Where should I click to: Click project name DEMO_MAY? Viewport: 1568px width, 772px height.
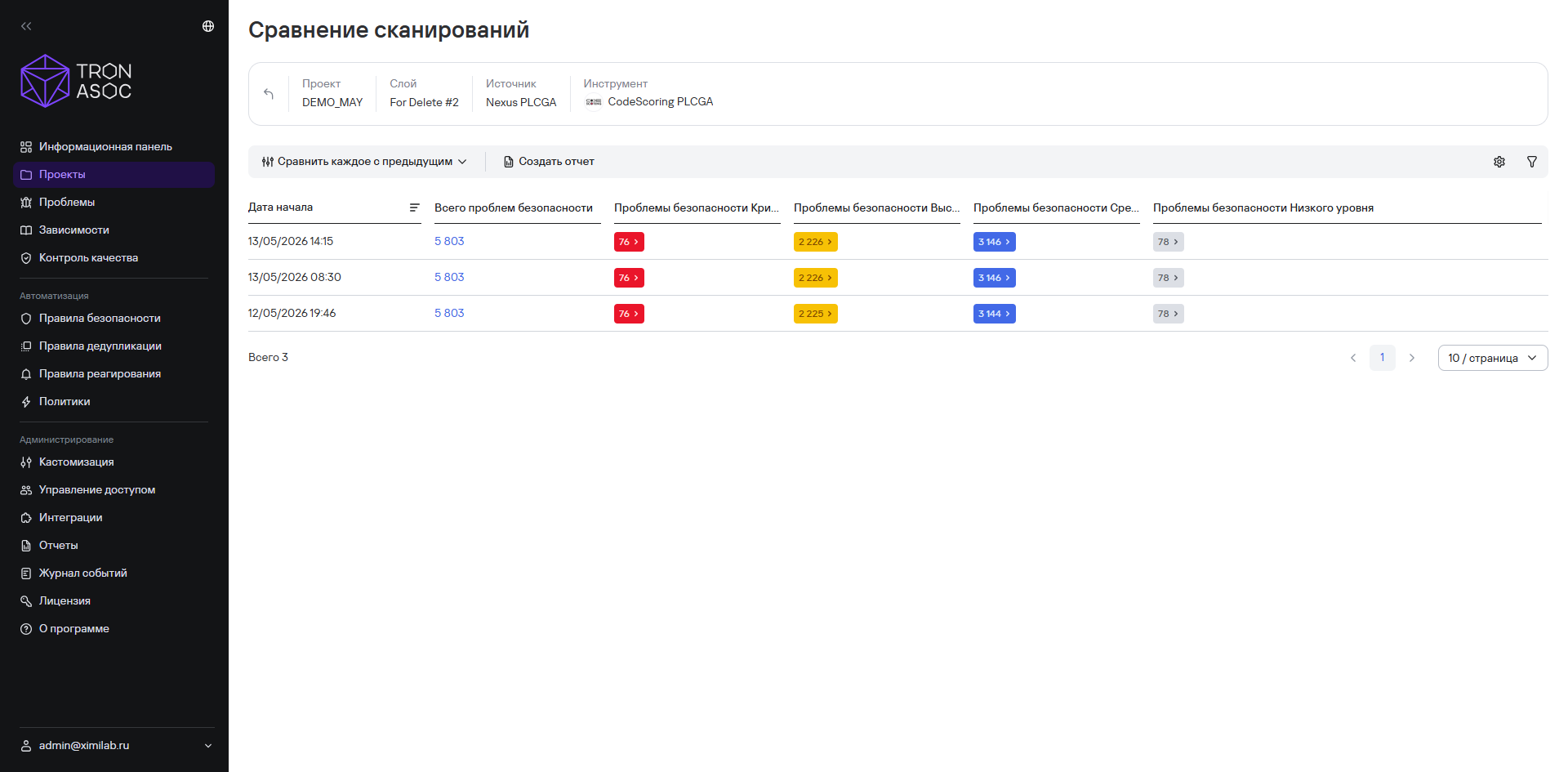332,103
